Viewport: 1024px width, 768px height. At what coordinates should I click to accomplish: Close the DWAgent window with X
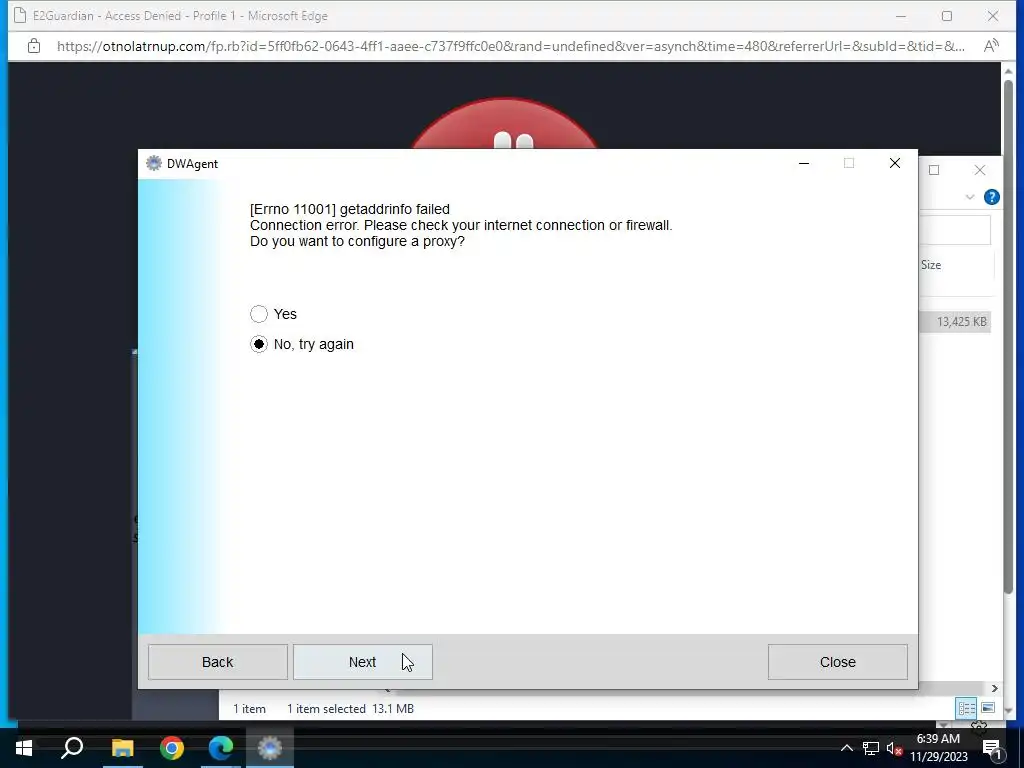[895, 163]
